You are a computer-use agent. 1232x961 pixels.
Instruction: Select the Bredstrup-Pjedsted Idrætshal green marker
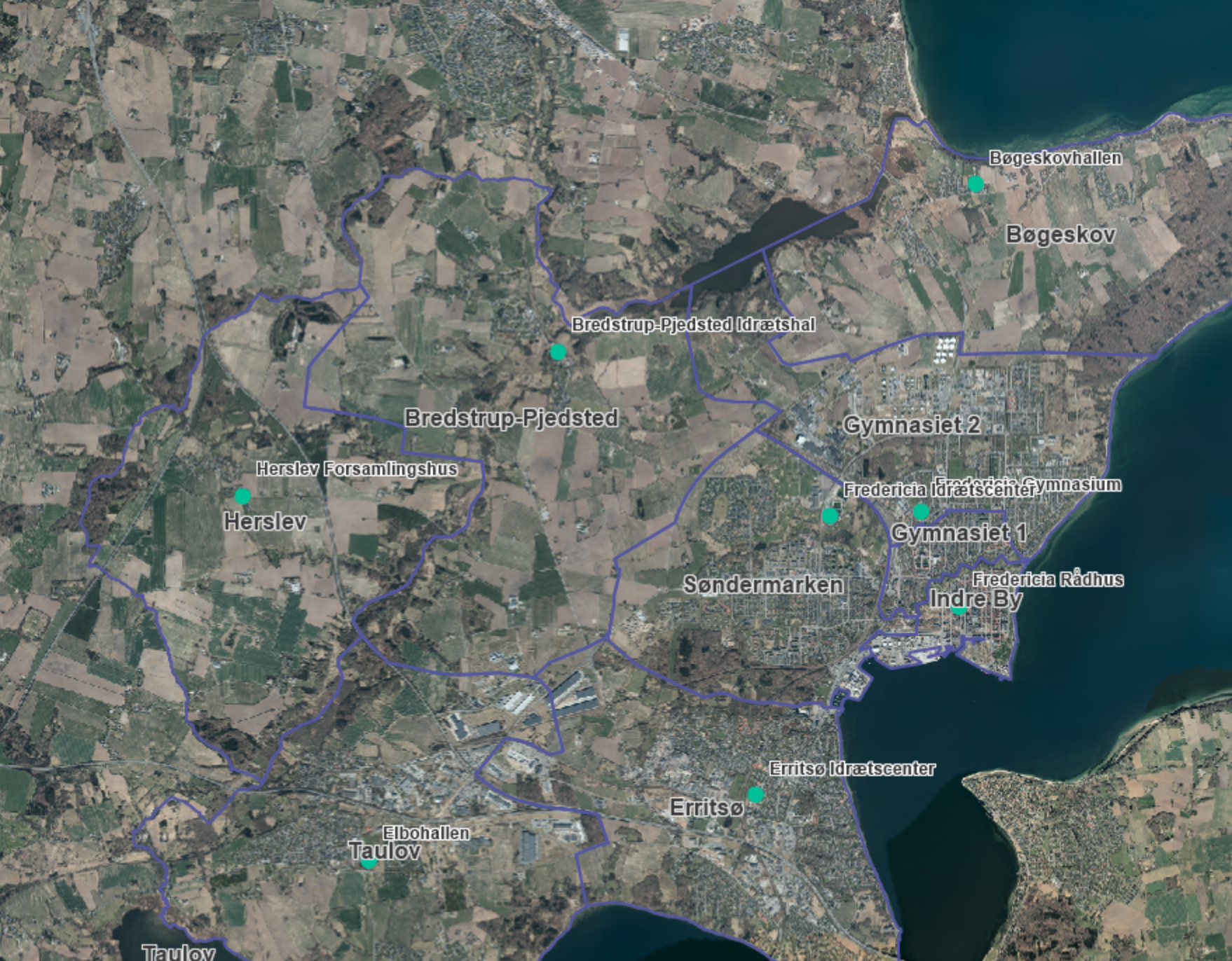[x=558, y=352]
